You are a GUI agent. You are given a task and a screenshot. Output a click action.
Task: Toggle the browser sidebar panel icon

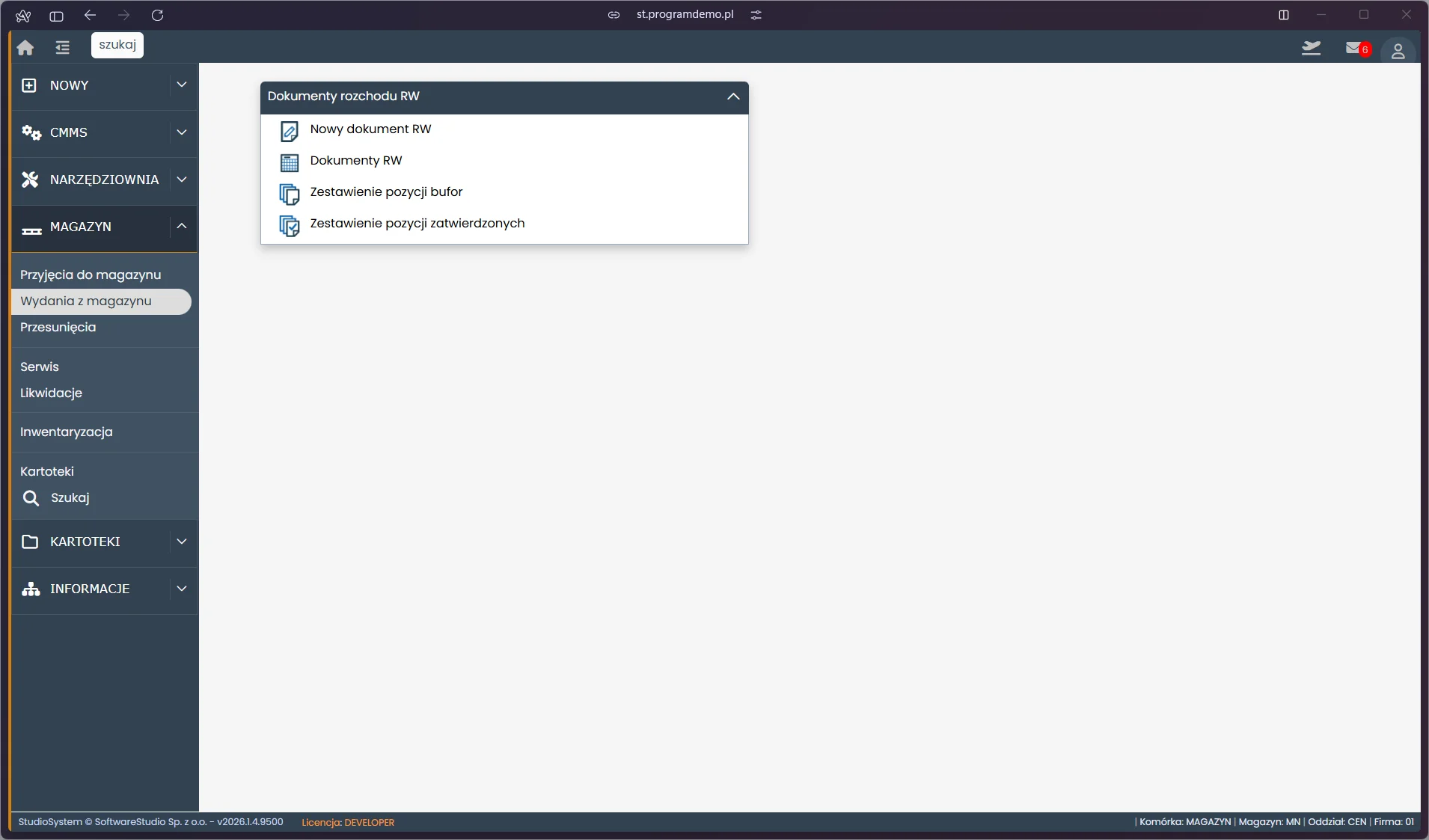(x=56, y=15)
